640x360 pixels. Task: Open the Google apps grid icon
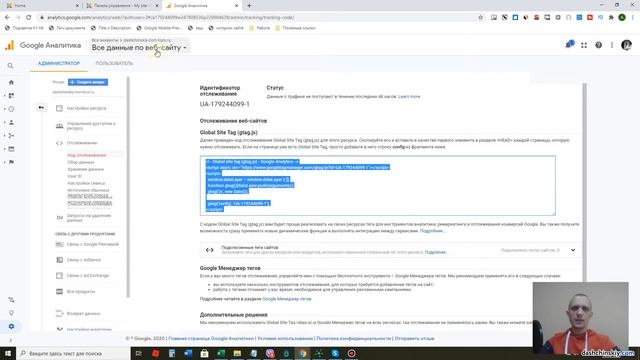click(x=584, y=45)
